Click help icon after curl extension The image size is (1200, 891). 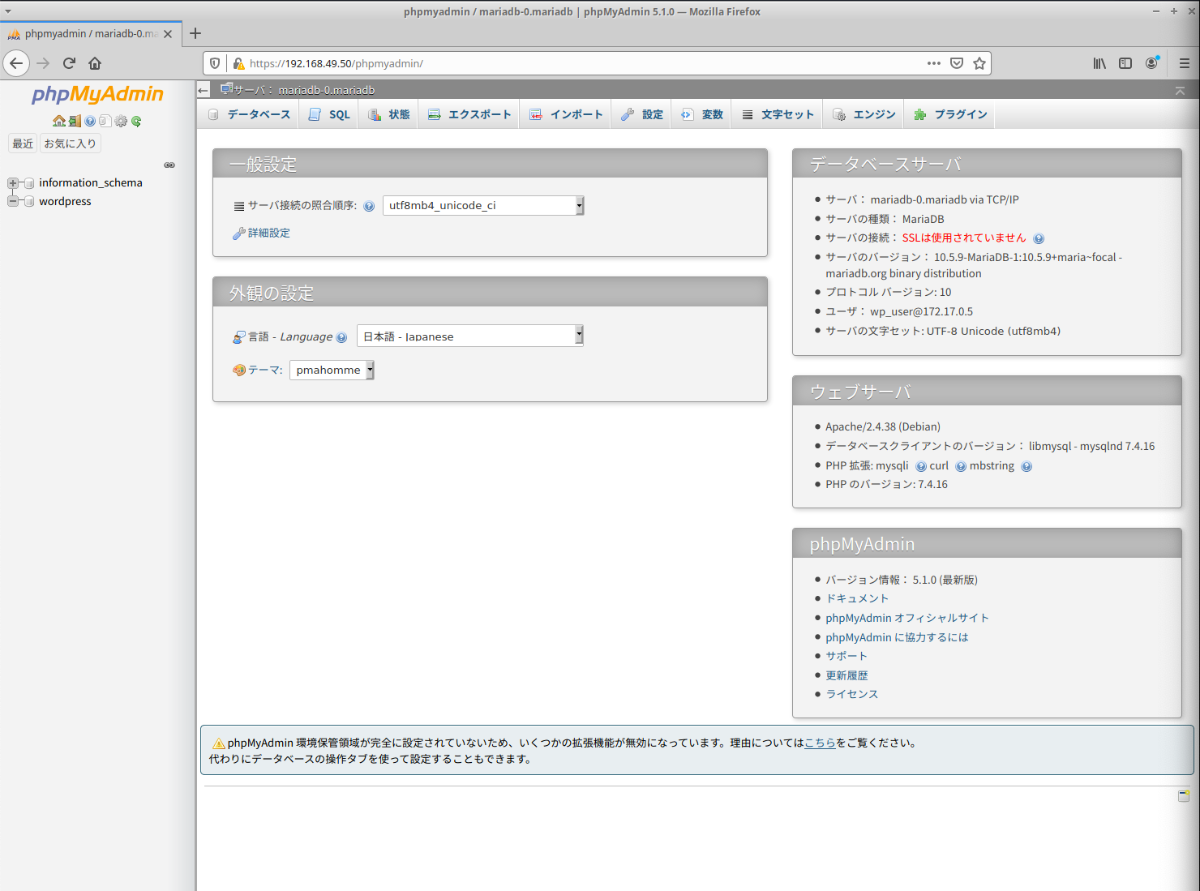click(x=961, y=466)
